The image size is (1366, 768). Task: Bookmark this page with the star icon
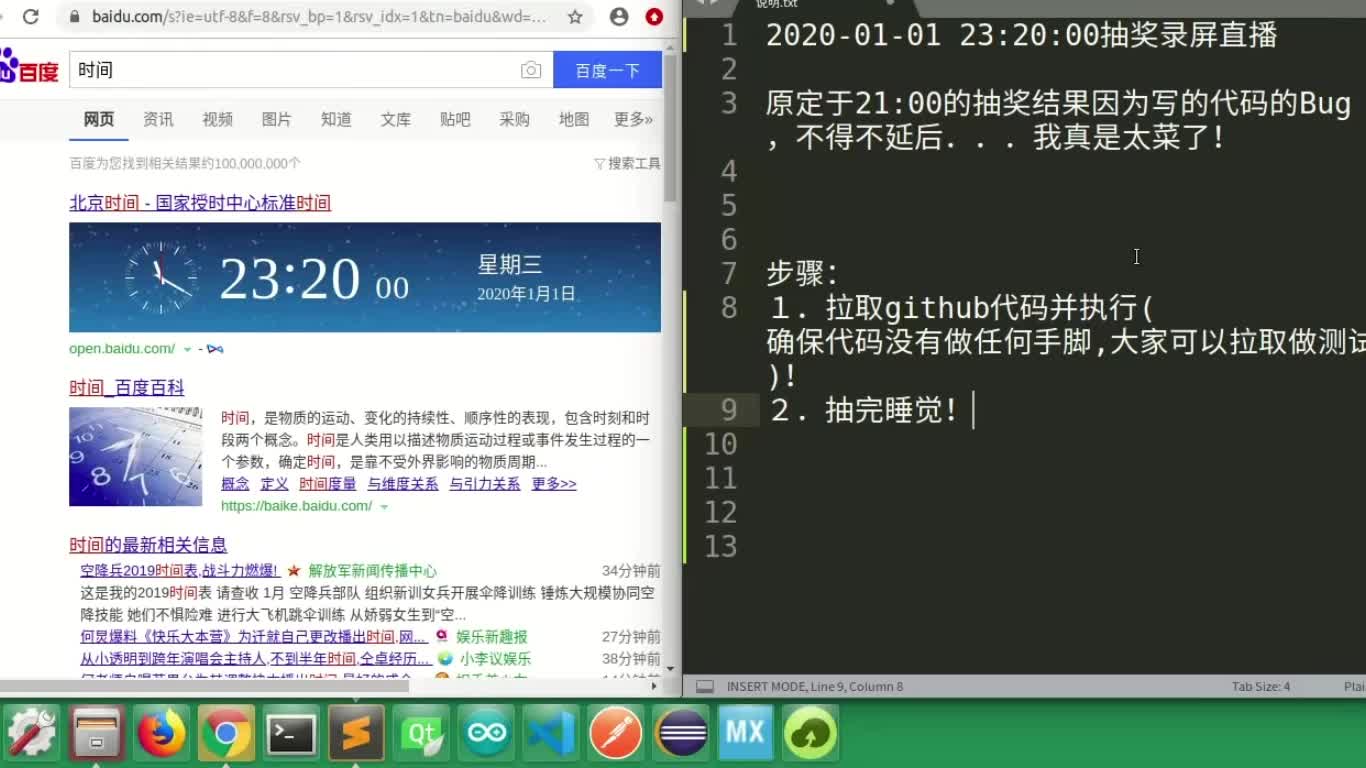[575, 17]
